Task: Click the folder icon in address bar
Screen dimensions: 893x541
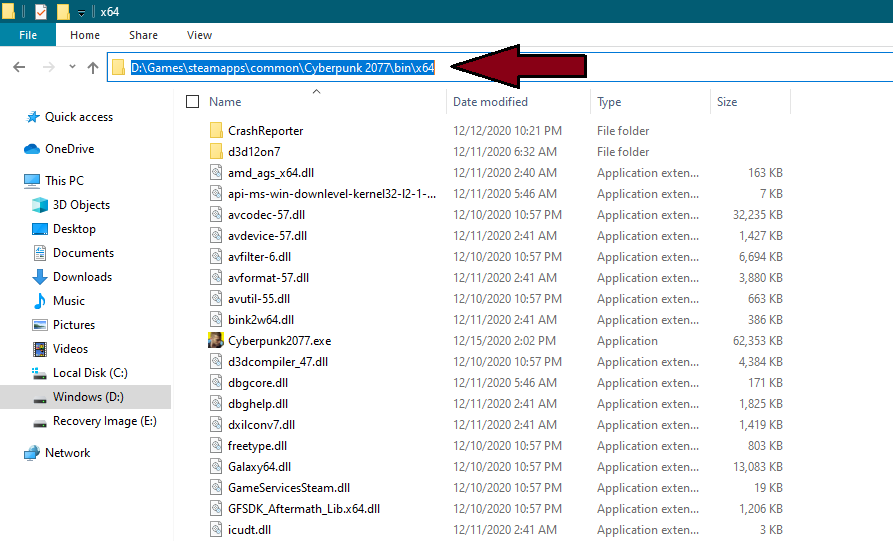Action: tap(118, 68)
